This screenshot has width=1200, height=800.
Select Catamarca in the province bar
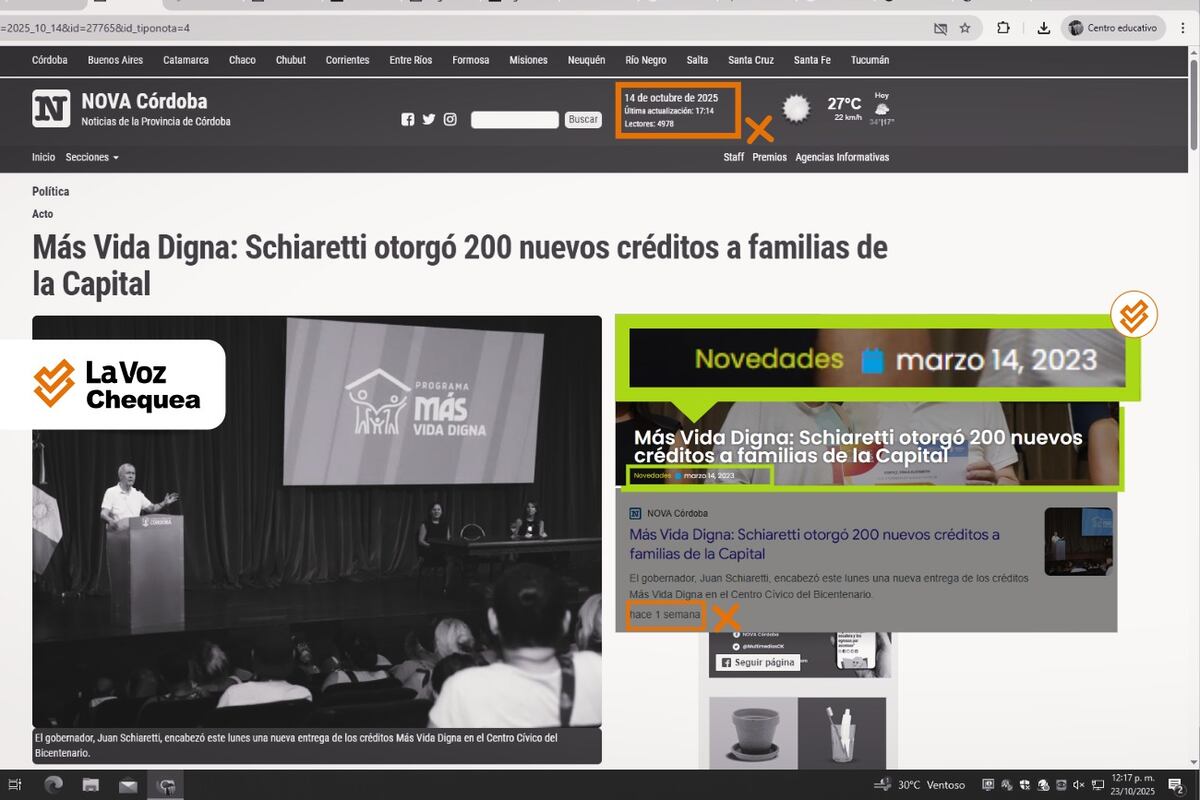(x=186, y=60)
